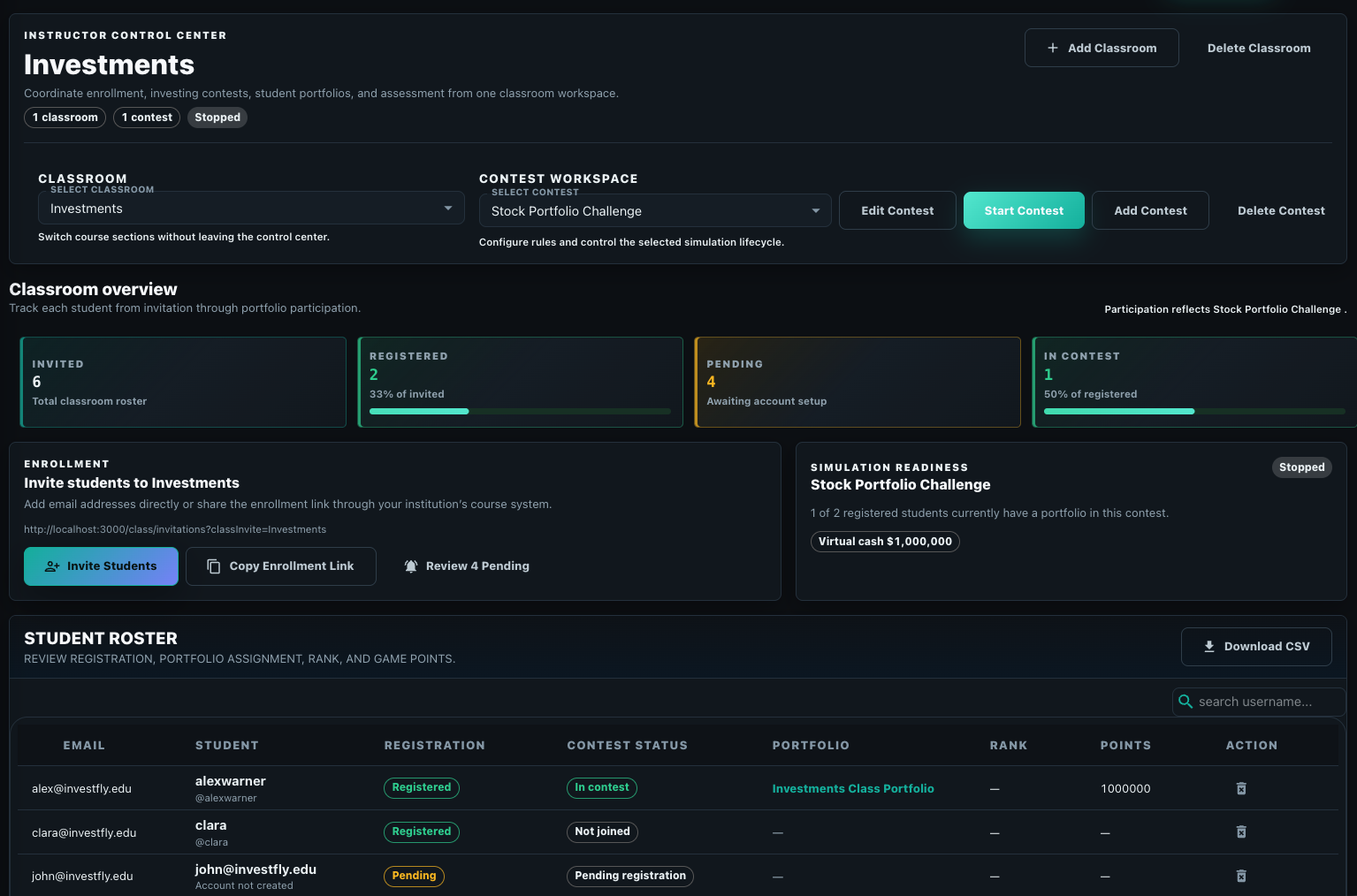The height and width of the screenshot is (896, 1357).
Task: Open the Stock Portfolio Challenge combo box
Action: [x=655, y=211]
